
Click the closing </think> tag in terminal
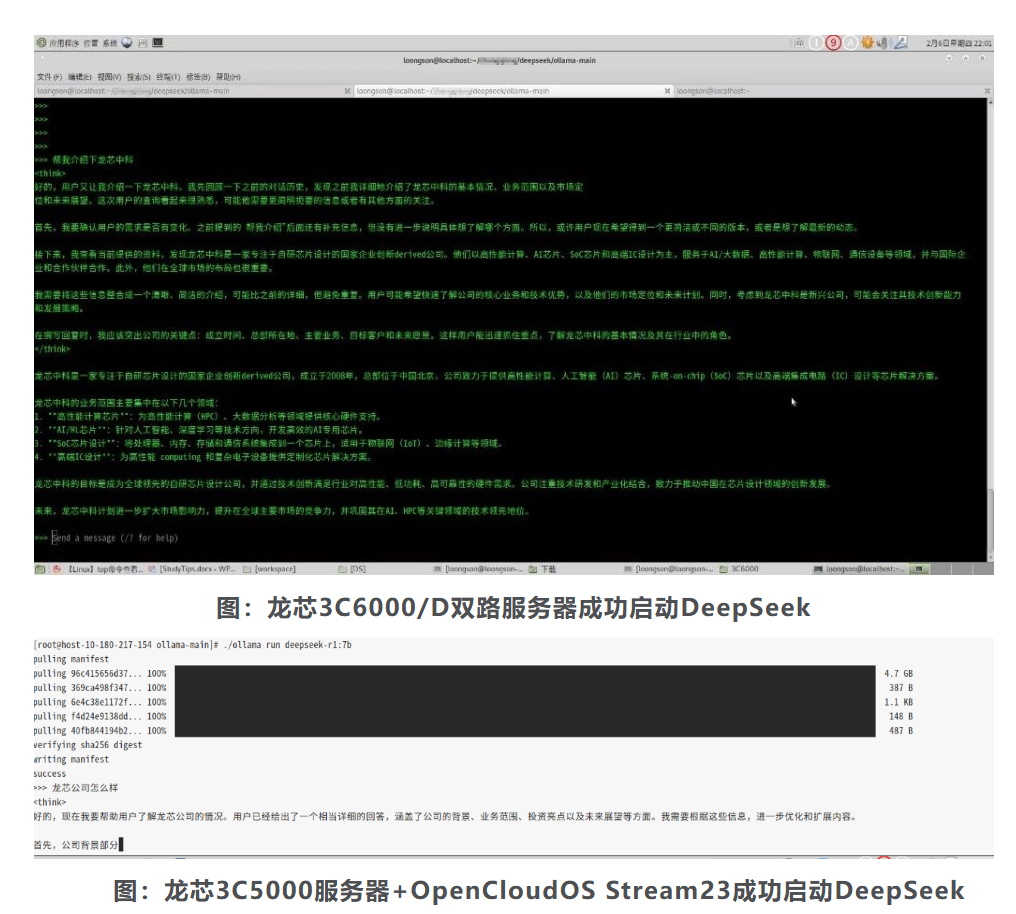pos(52,349)
